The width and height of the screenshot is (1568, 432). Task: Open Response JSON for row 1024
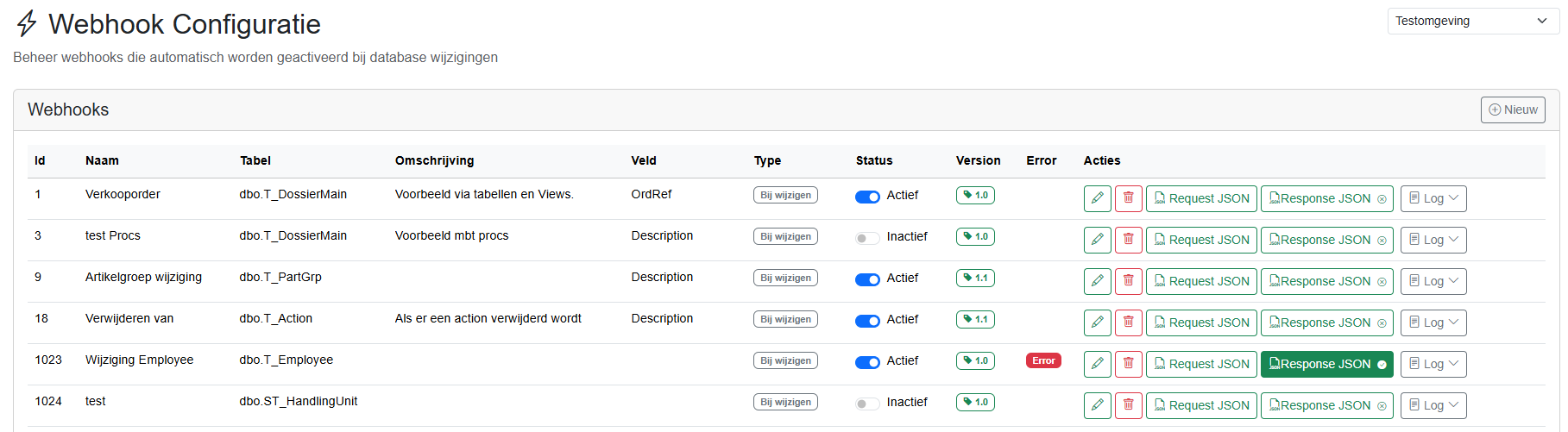click(1327, 405)
